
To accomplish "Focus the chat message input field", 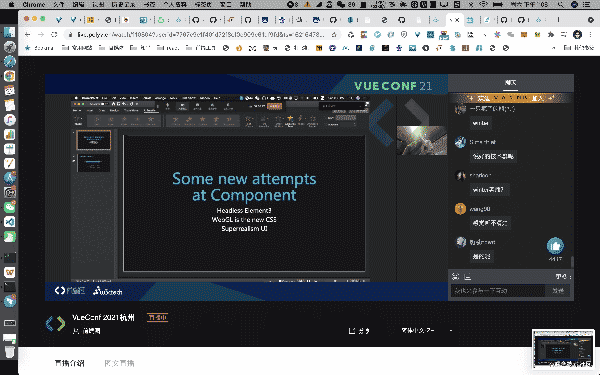I will (498, 291).
